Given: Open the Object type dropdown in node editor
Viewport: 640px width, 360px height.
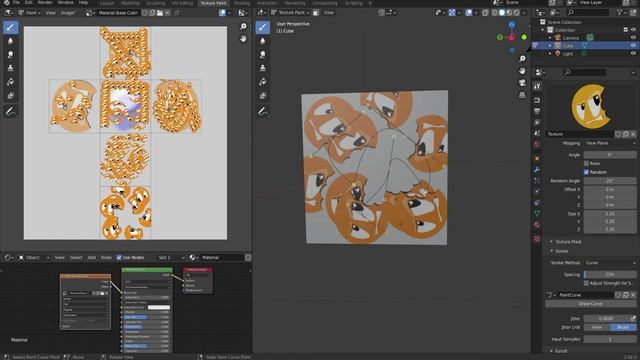Looking at the screenshot, I should [x=34, y=258].
